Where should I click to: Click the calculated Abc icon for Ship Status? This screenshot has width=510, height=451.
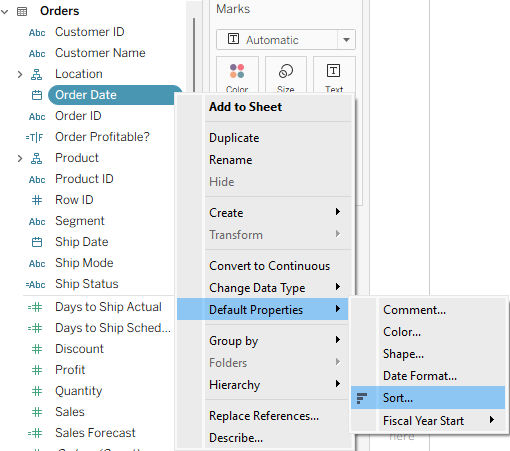coord(35,285)
